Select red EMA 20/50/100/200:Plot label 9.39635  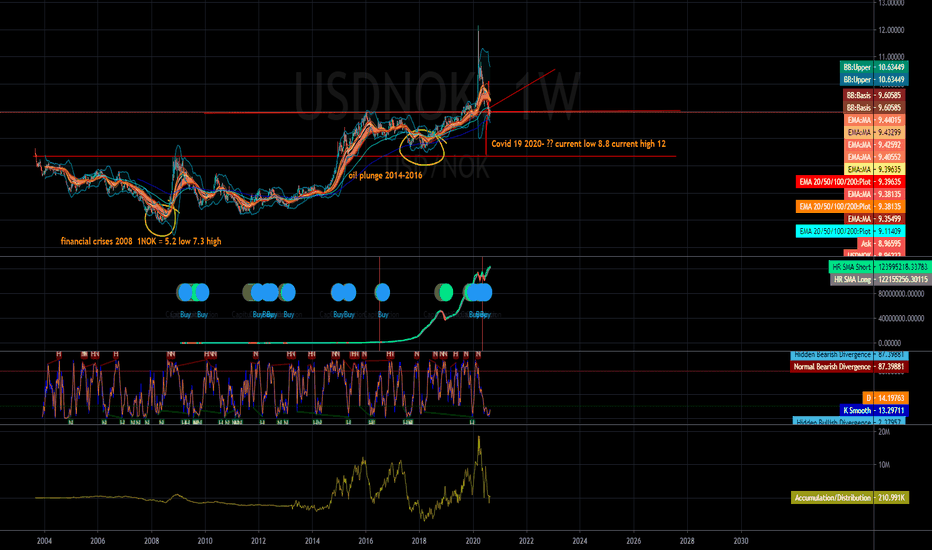850,182
